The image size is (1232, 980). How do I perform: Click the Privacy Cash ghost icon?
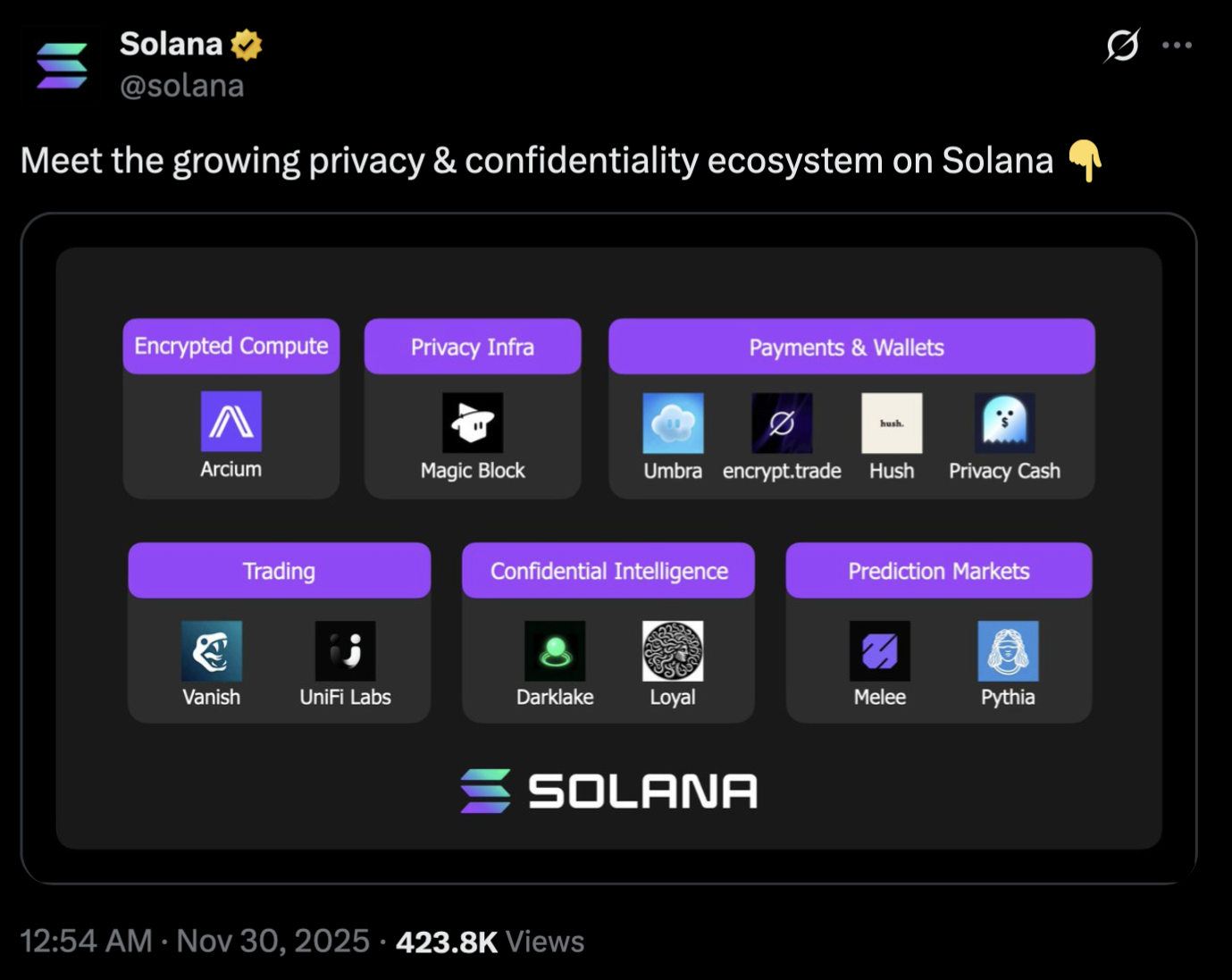(1004, 423)
